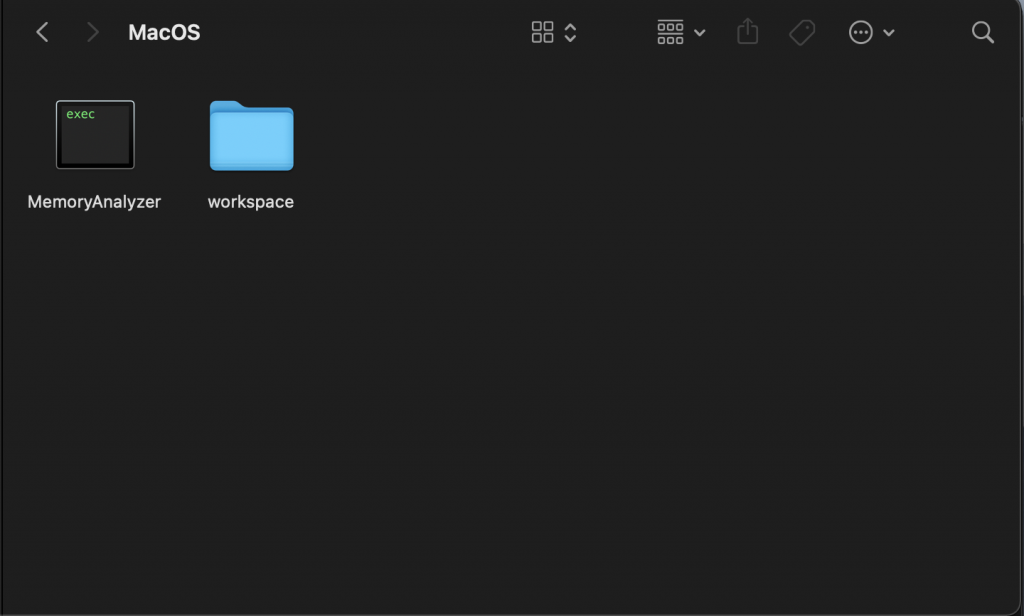Click the Share toolbar icon
The height and width of the screenshot is (616, 1024).
(748, 31)
